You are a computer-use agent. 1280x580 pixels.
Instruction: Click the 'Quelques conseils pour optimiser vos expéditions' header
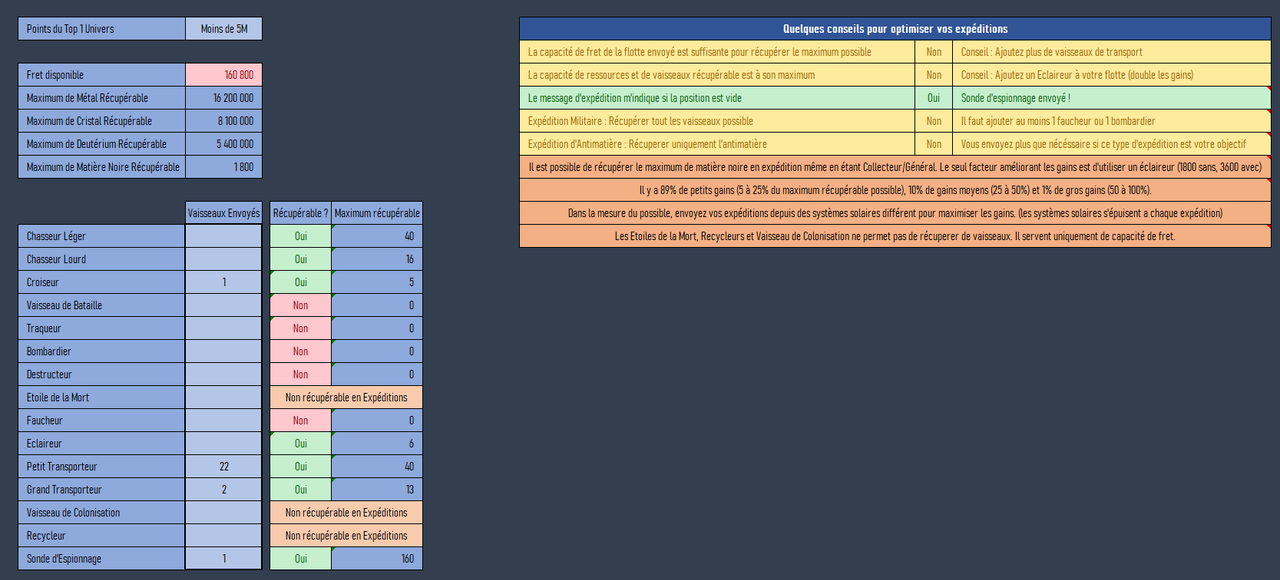[x=895, y=29]
